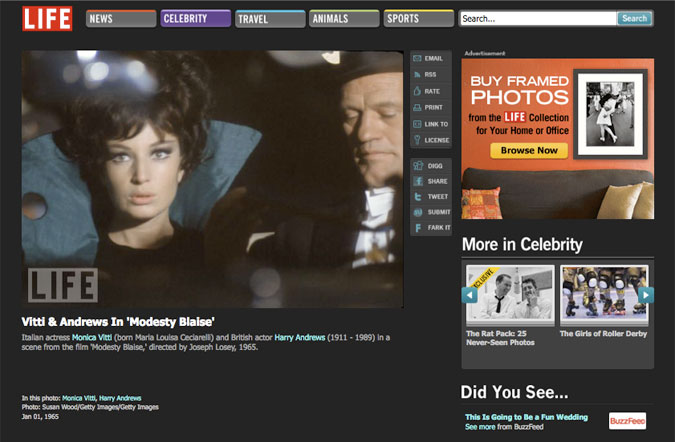Open the News navigation tab
Image resolution: width=675 pixels, height=442 pixels.
coord(120,18)
